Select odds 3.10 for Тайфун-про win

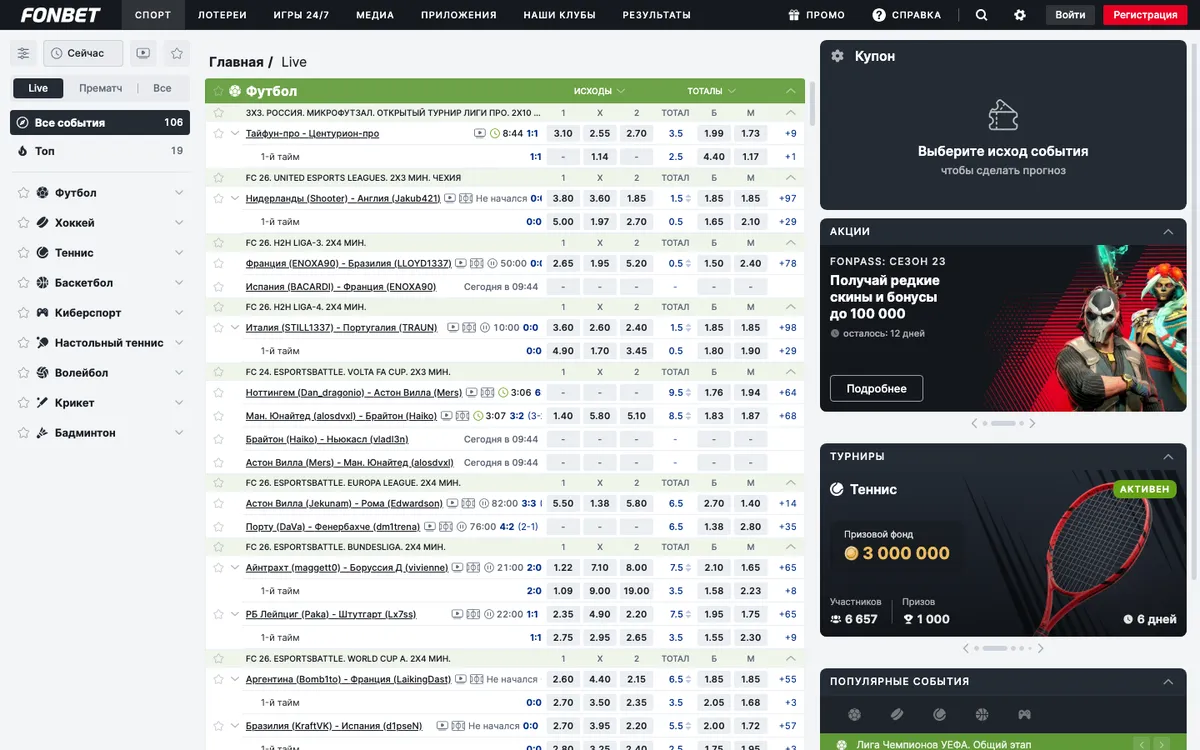tap(563, 133)
